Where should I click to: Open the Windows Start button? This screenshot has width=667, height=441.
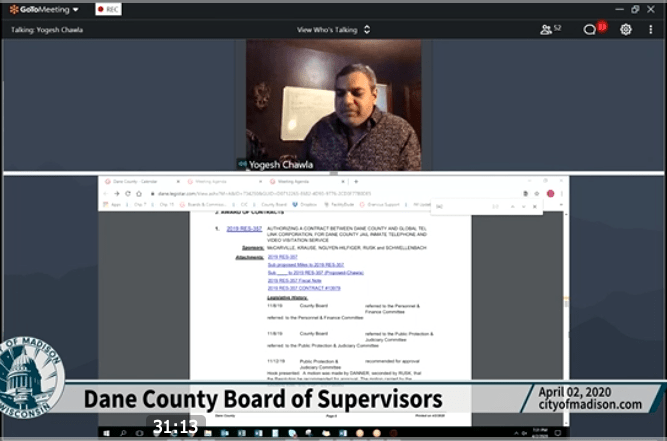(x=106, y=433)
